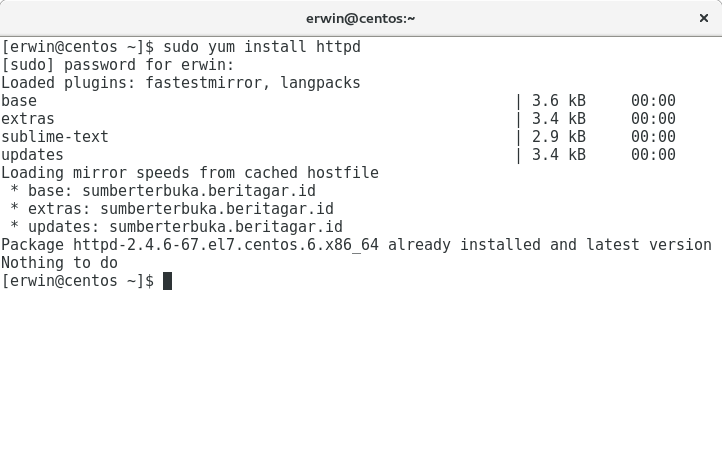Screen dimensions: 722x471
Task: Click the window title 'erwin@centos:~'
Action: [x=361, y=18]
